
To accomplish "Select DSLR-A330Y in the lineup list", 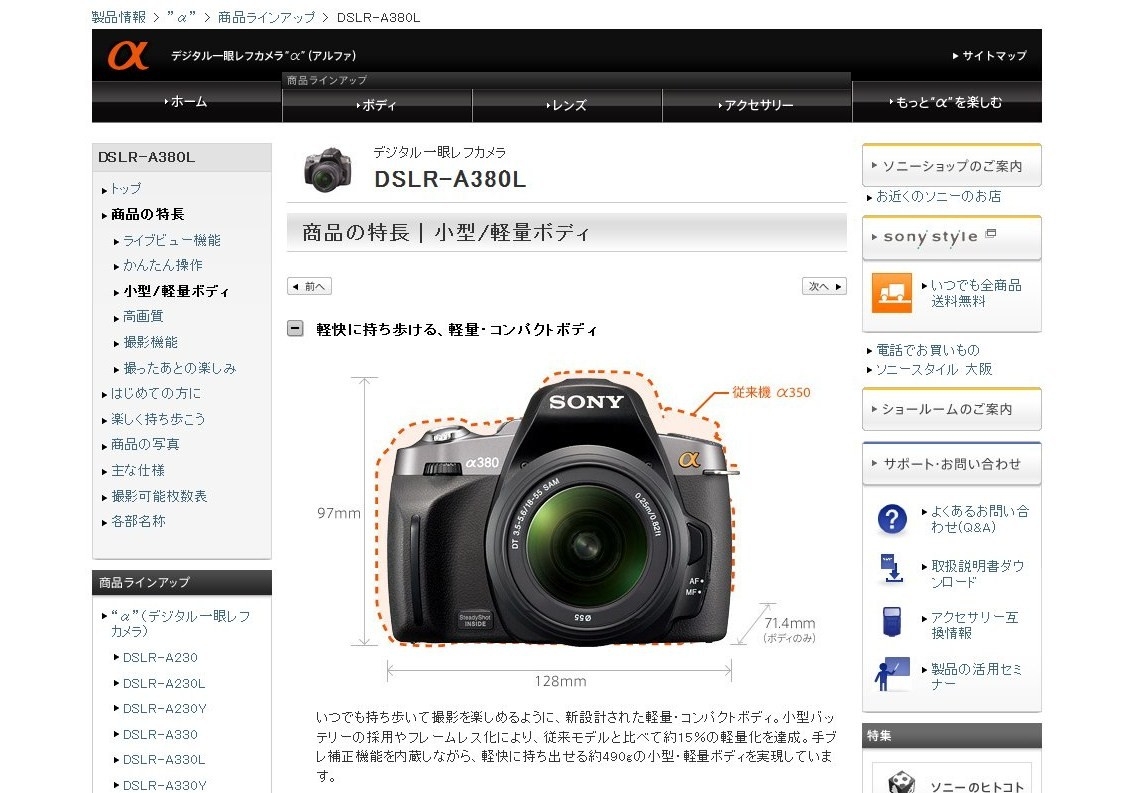I will [164, 785].
